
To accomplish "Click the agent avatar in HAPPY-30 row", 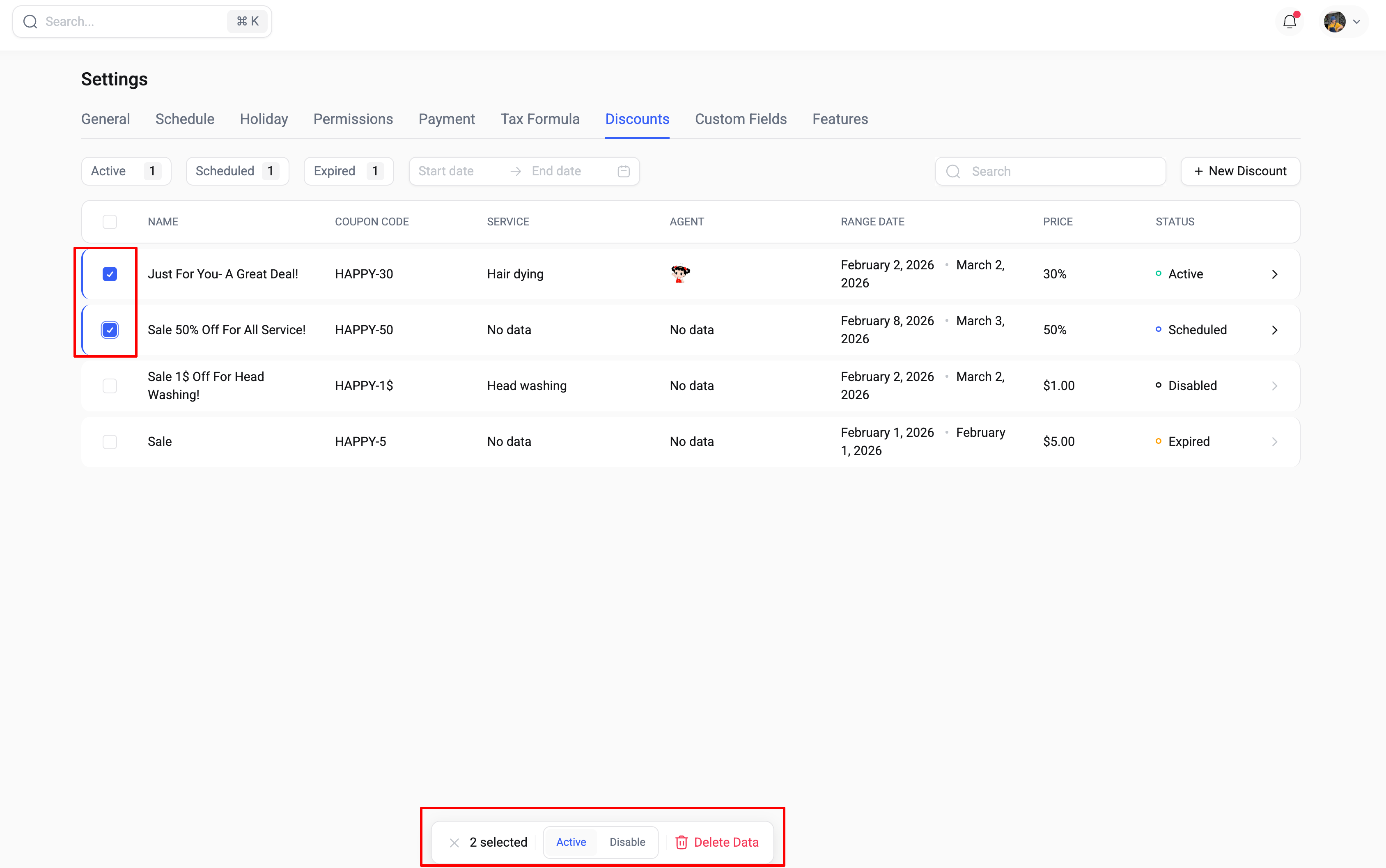I will [x=679, y=274].
